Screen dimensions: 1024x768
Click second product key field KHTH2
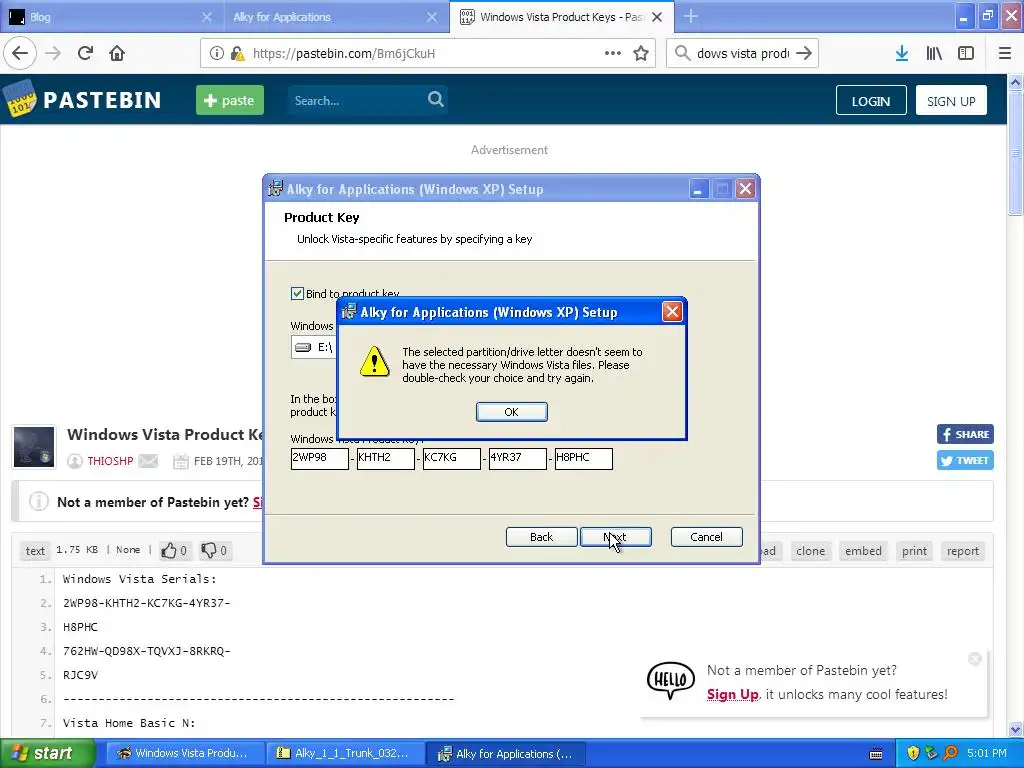385,458
